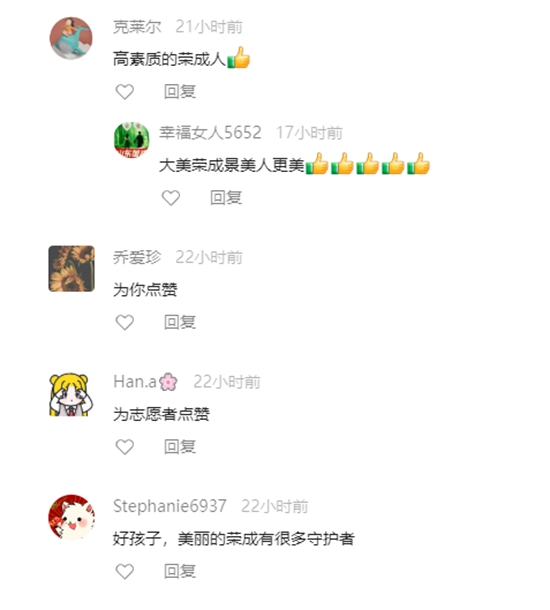
Task: Open 乔爱珍's sunflower avatar
Action: point(72,268)
